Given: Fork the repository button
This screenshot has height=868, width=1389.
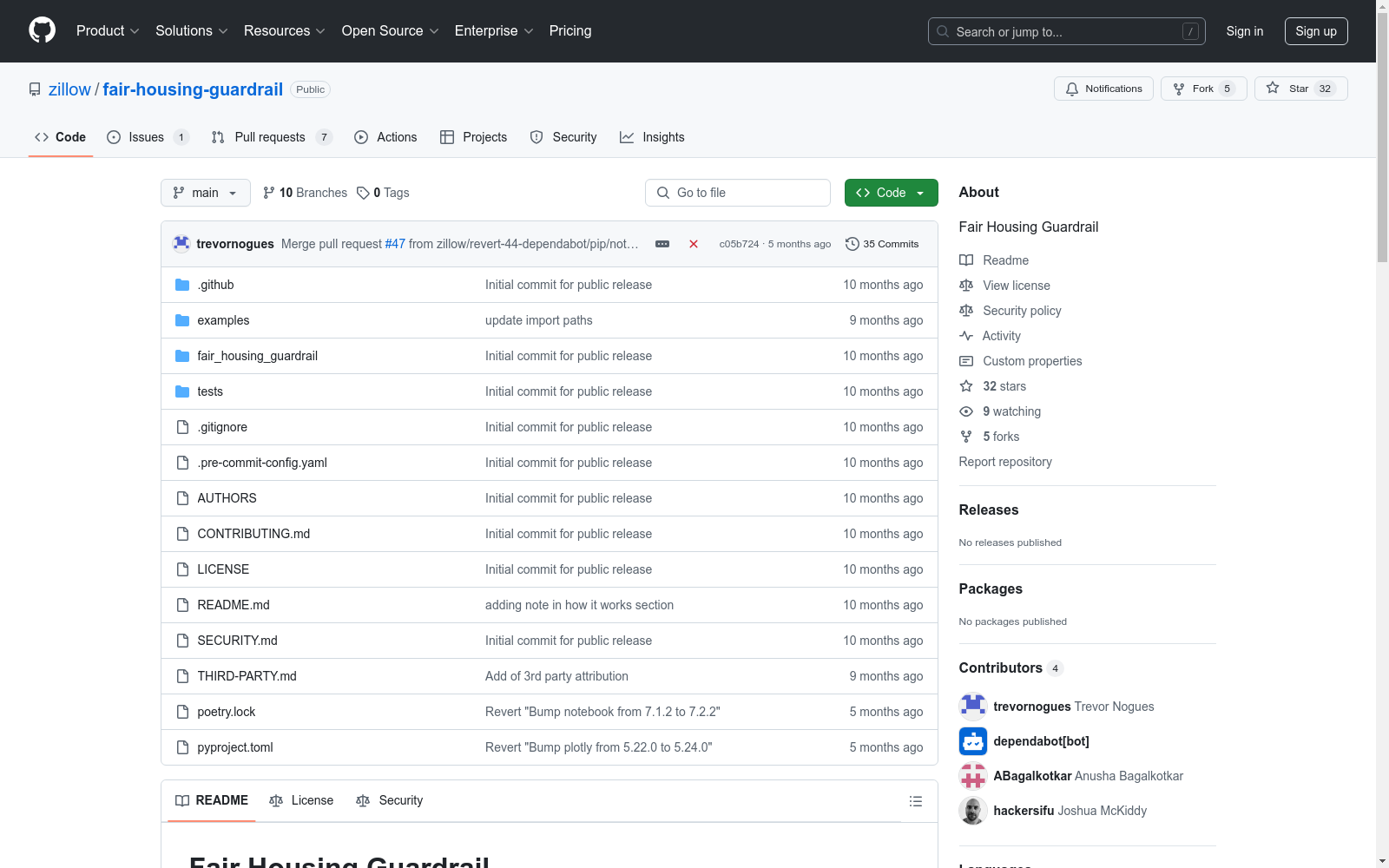Looking at the screenshot, I should click(x=1203, y=89).
